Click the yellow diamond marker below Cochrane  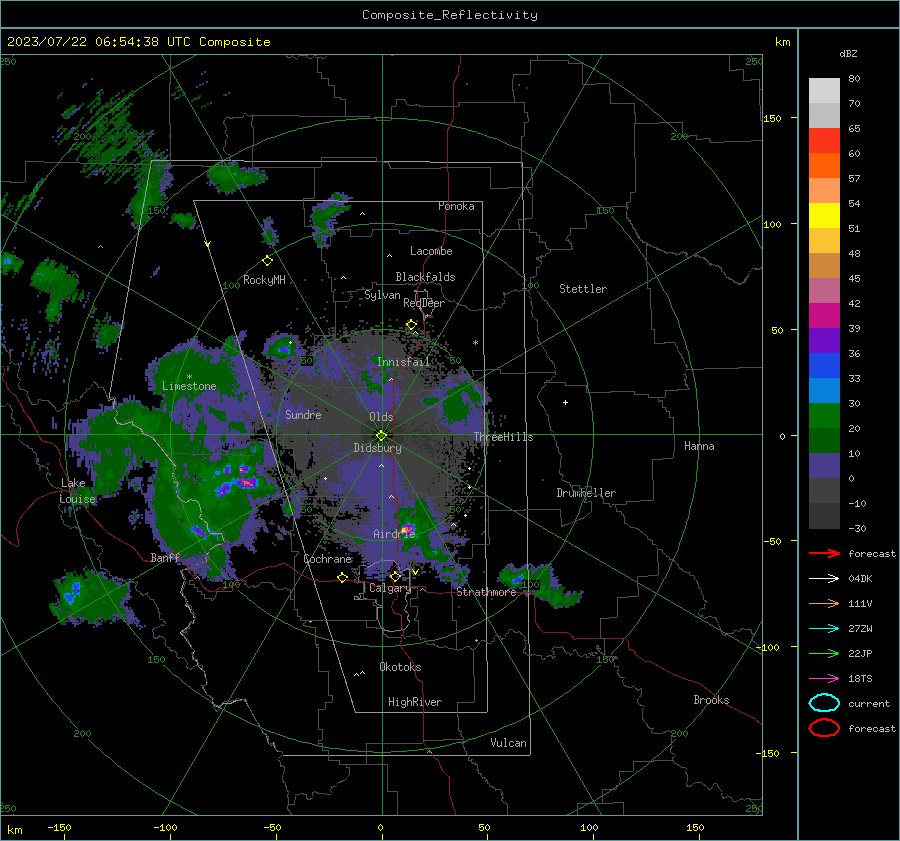tap(343, 578)
